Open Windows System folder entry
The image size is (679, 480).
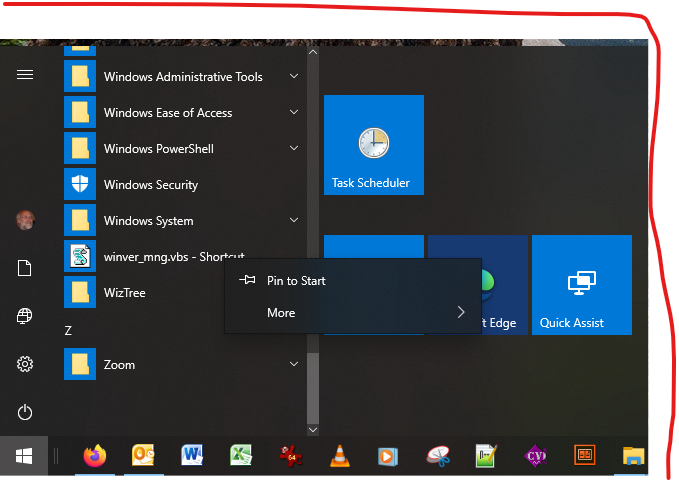pyautogui.click(x=184, y=220)
